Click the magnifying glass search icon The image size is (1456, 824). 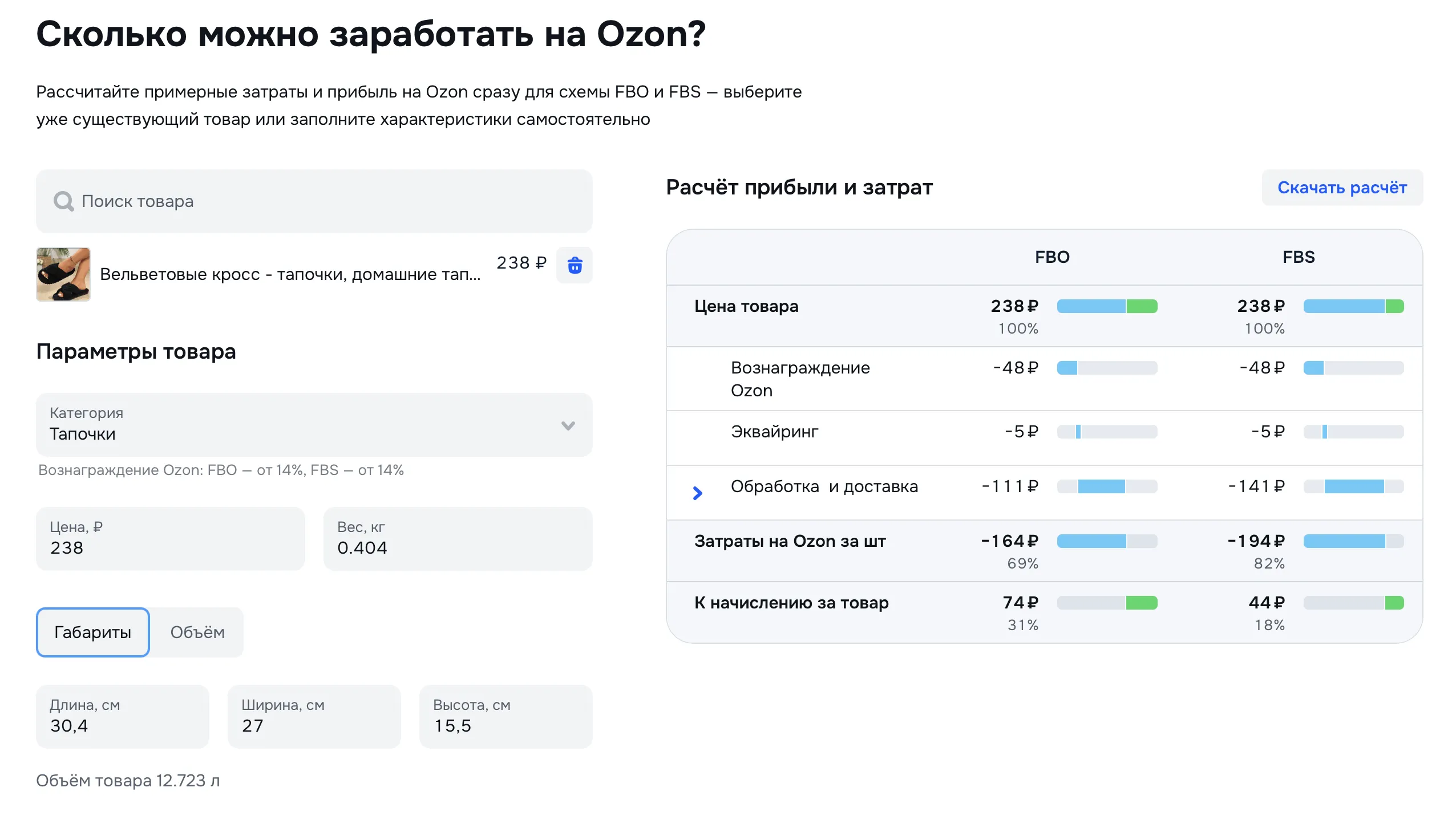tap(63, 201)
